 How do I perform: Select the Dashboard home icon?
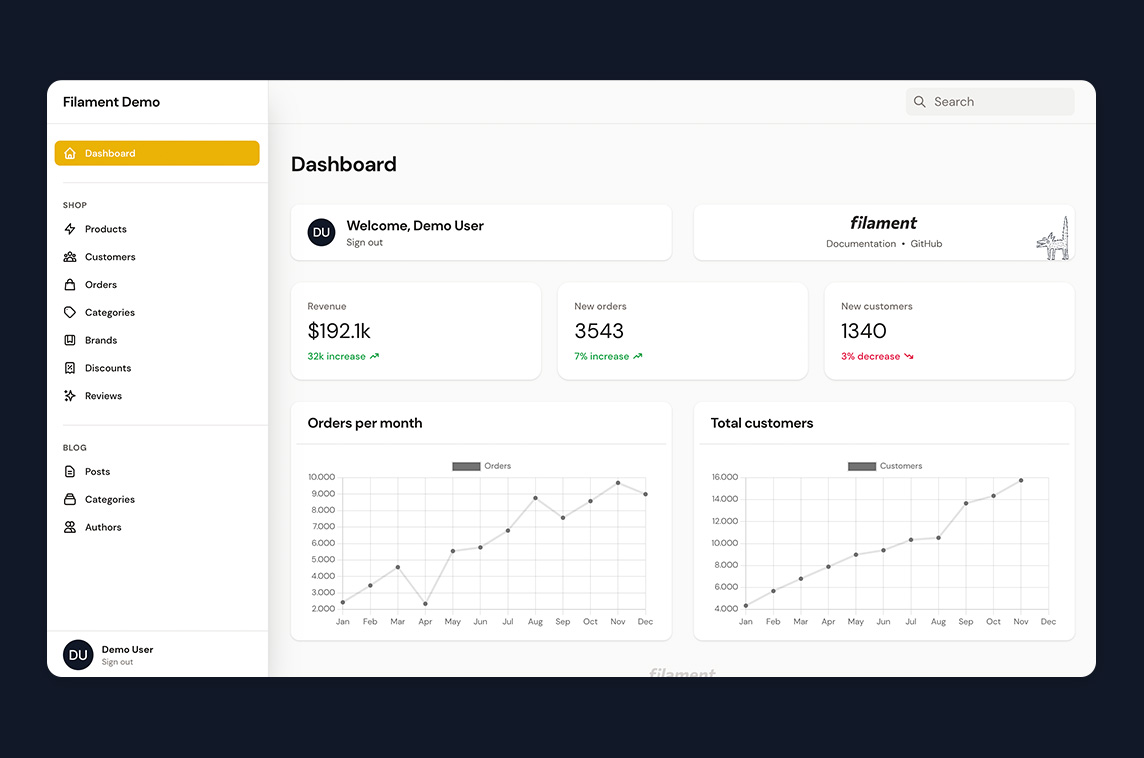[70, 153]
